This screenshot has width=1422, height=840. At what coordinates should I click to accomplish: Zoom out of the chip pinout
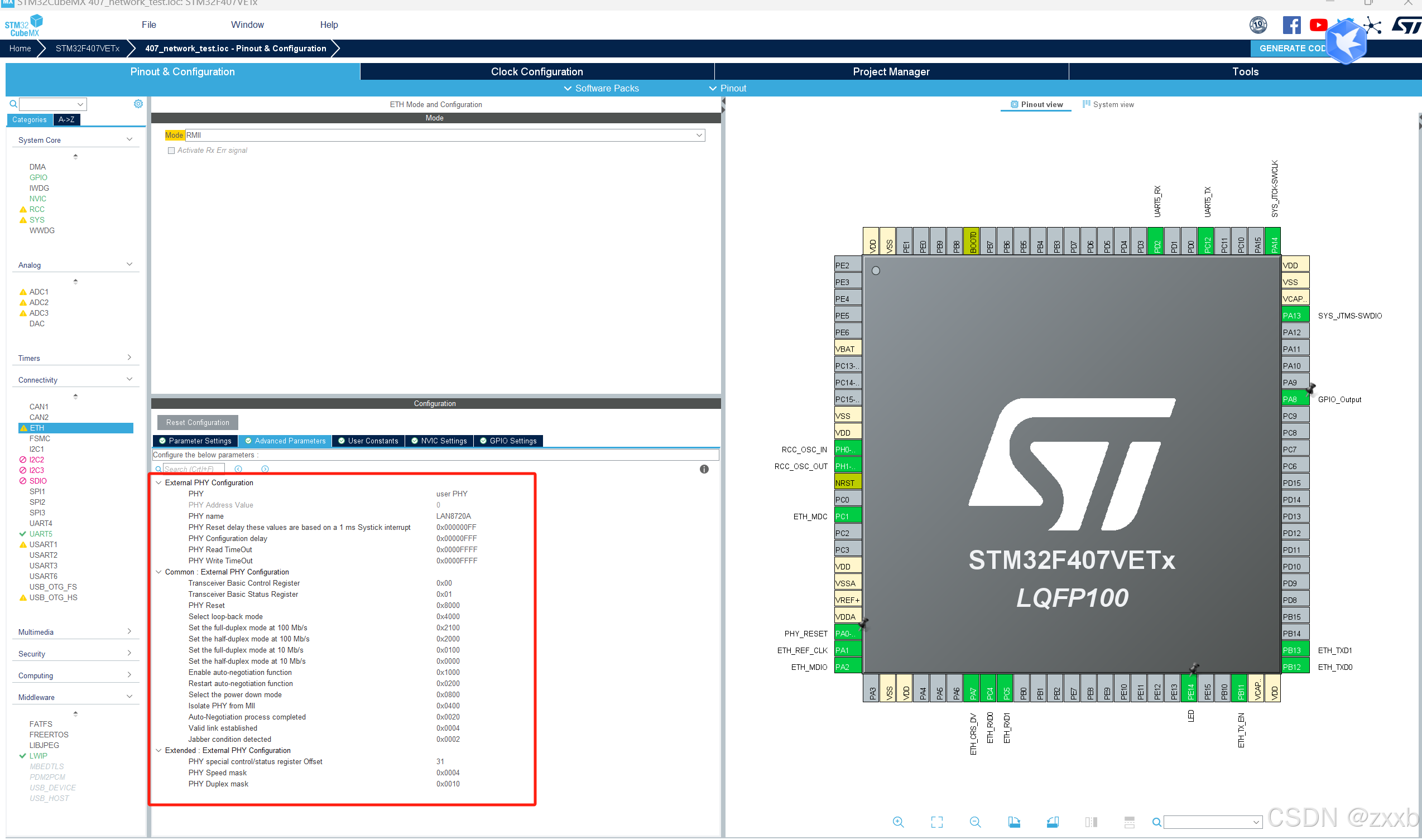click(975, 822)
